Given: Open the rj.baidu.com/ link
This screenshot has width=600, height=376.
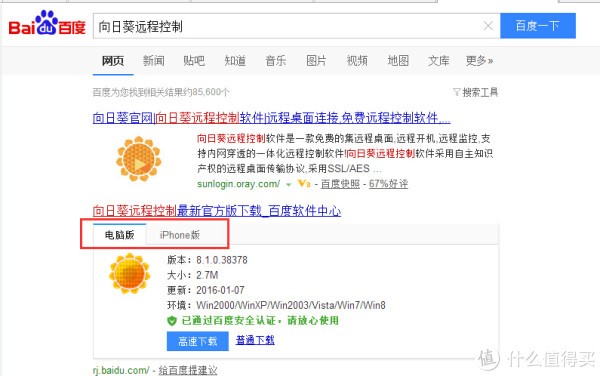Looking at the screenshot, I should coord(121,370).
